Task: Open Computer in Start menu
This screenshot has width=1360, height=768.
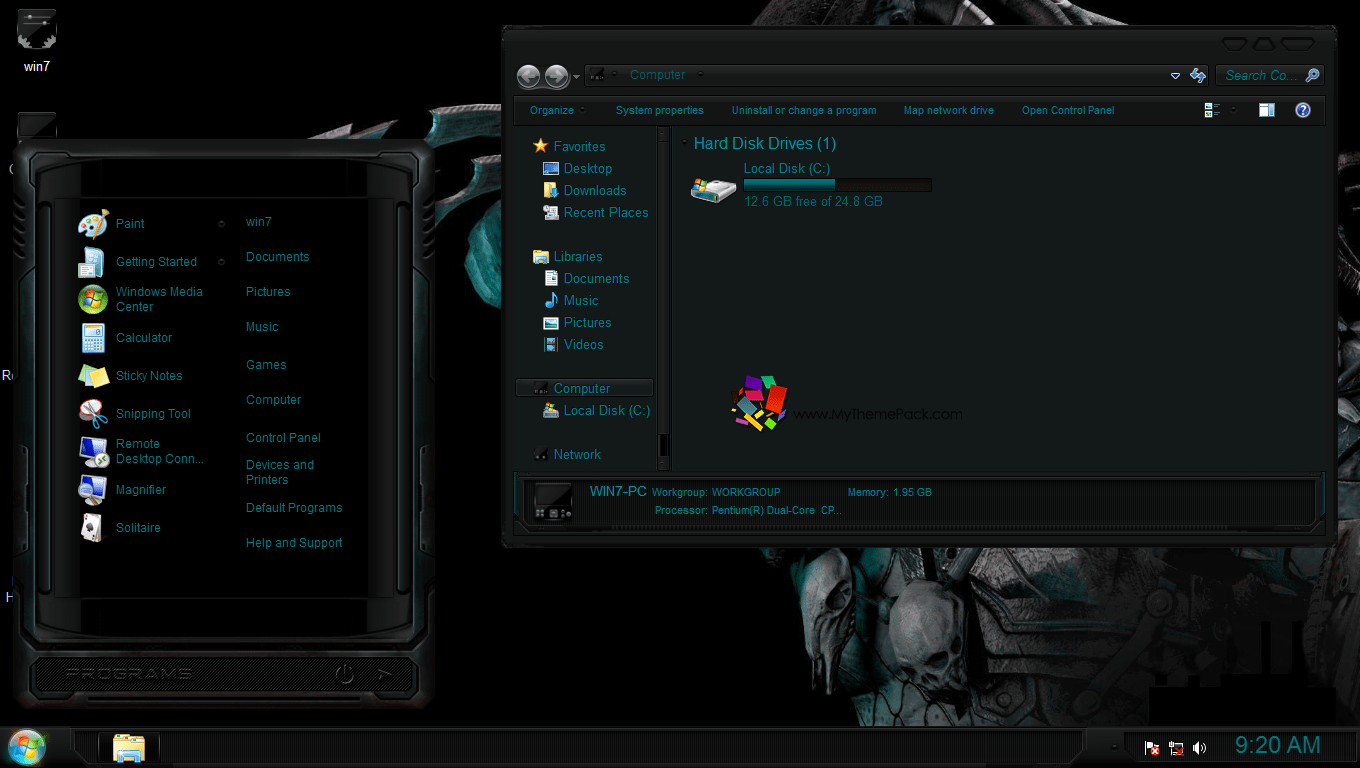Action: 274,400
